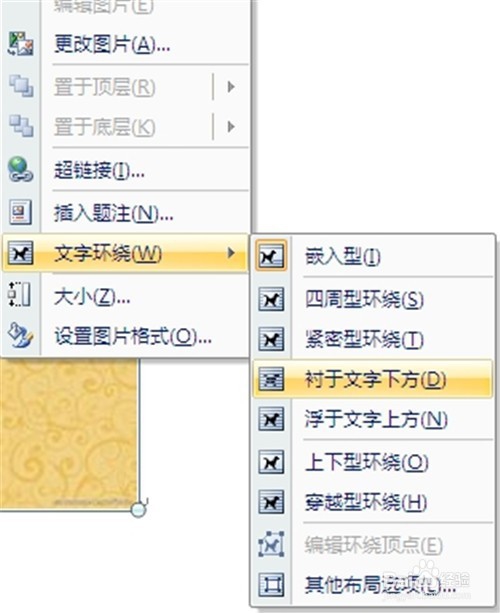Click the square wrap (四周型环绕) icon
This screenshot has width=500, height=613.
[271, 299]
